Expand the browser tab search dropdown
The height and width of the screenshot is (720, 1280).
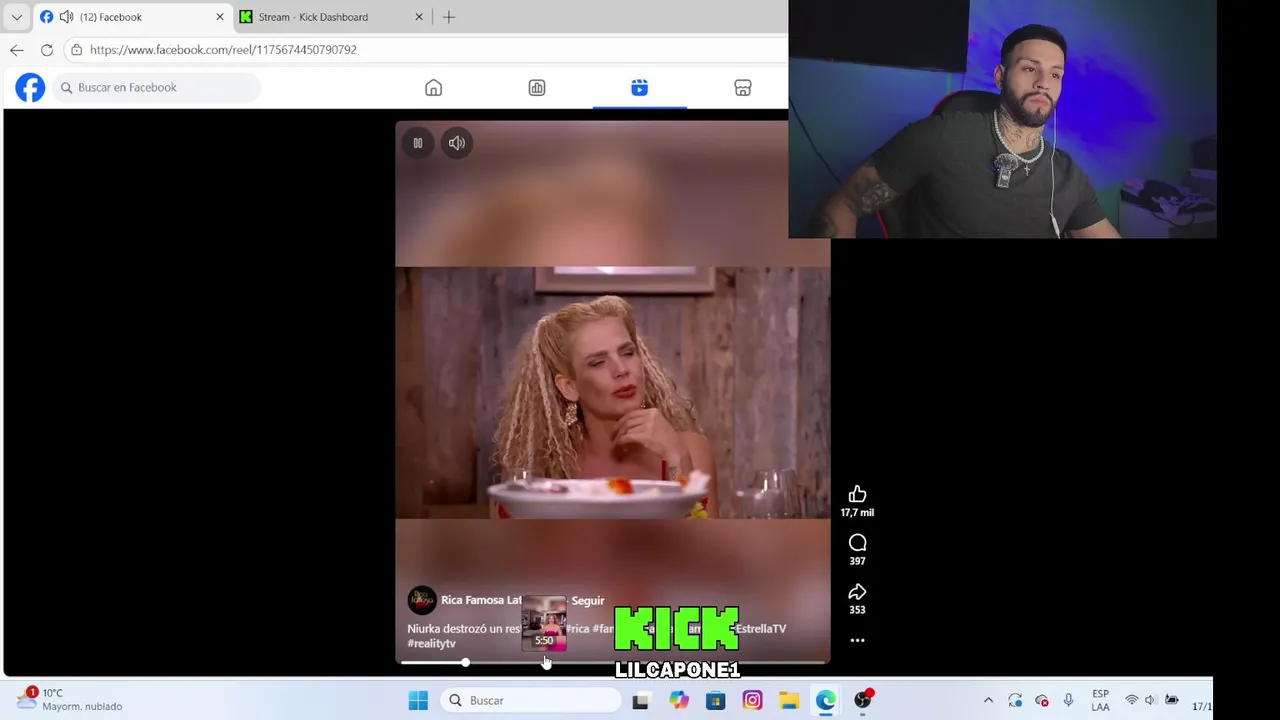coord(16,17)
